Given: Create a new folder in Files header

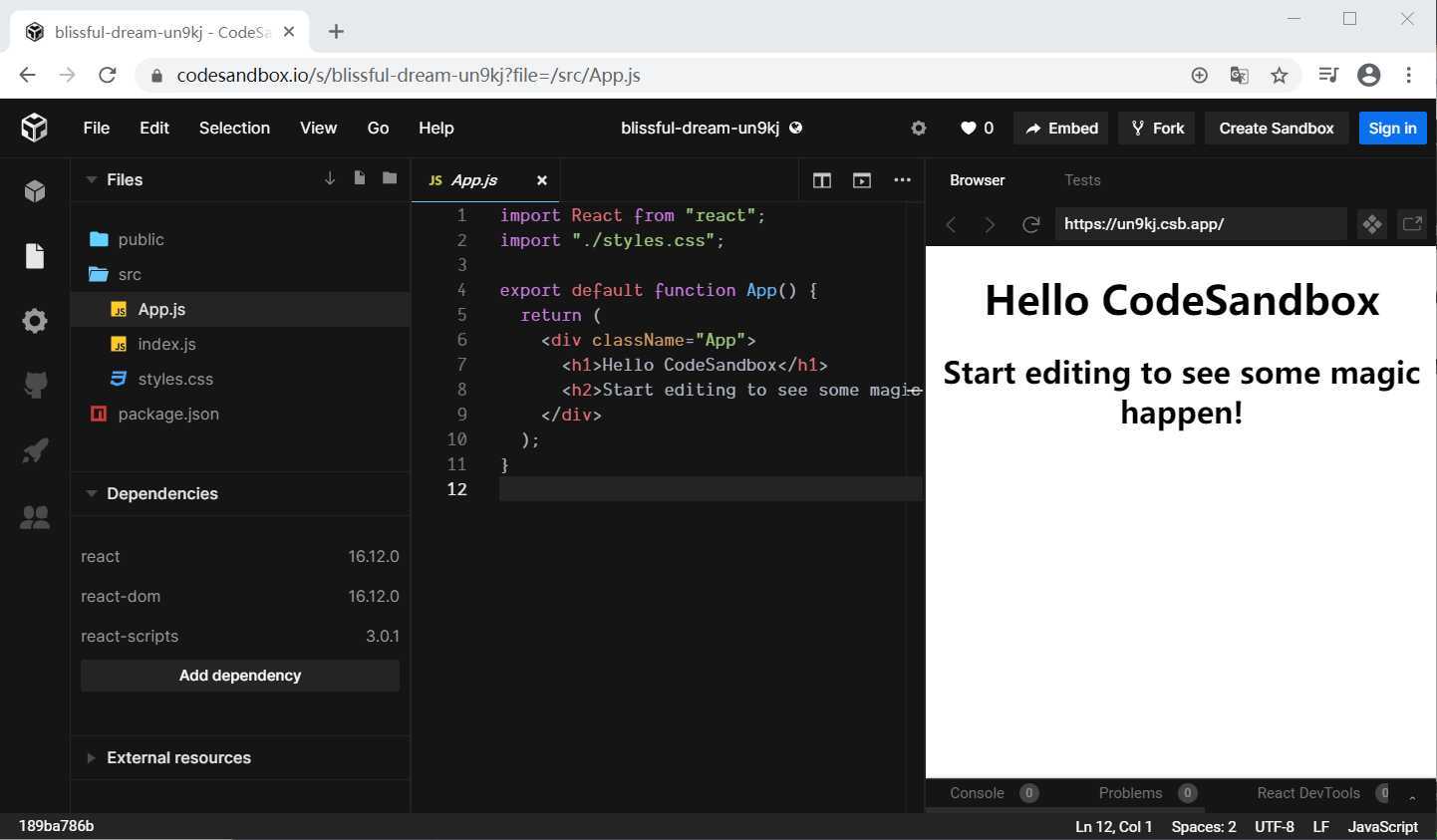Looking at the screenshot, I should click(x=390, y=178).
